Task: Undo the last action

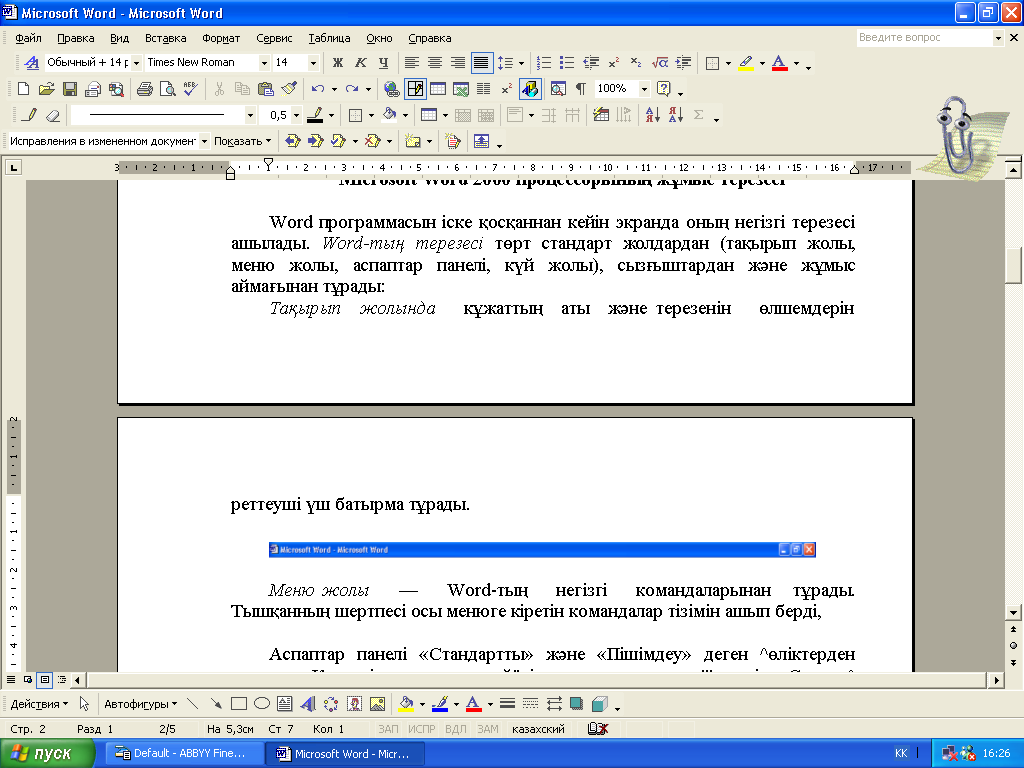Action: pos(317,89)
